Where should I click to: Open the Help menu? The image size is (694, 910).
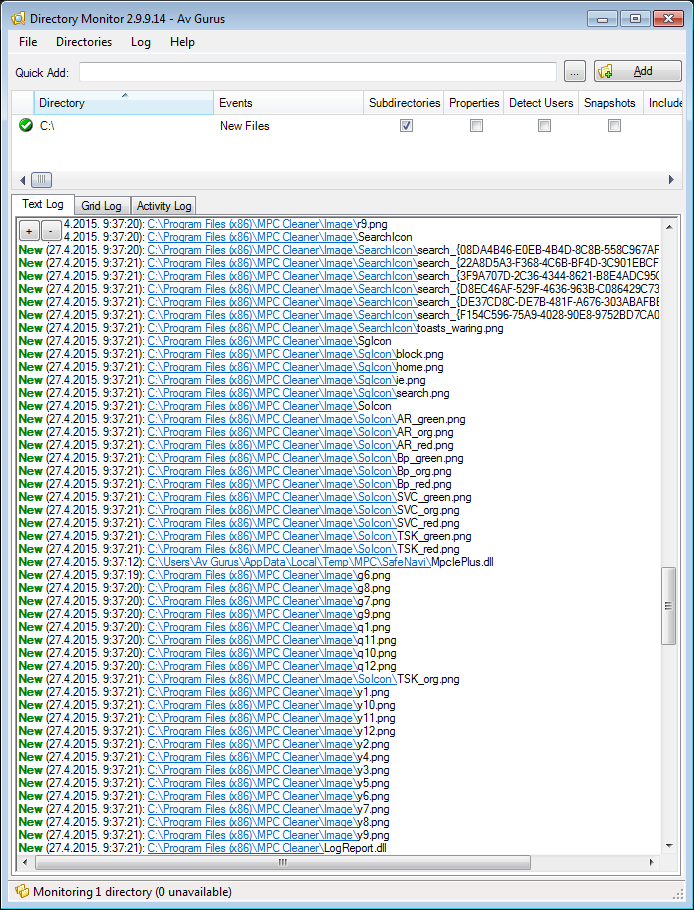(182, 42)
